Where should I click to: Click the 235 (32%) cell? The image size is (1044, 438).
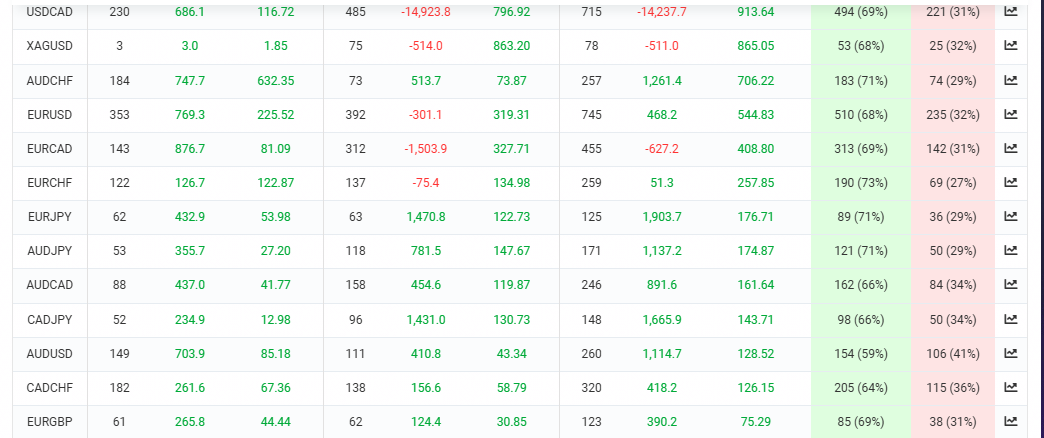[953, 115]
